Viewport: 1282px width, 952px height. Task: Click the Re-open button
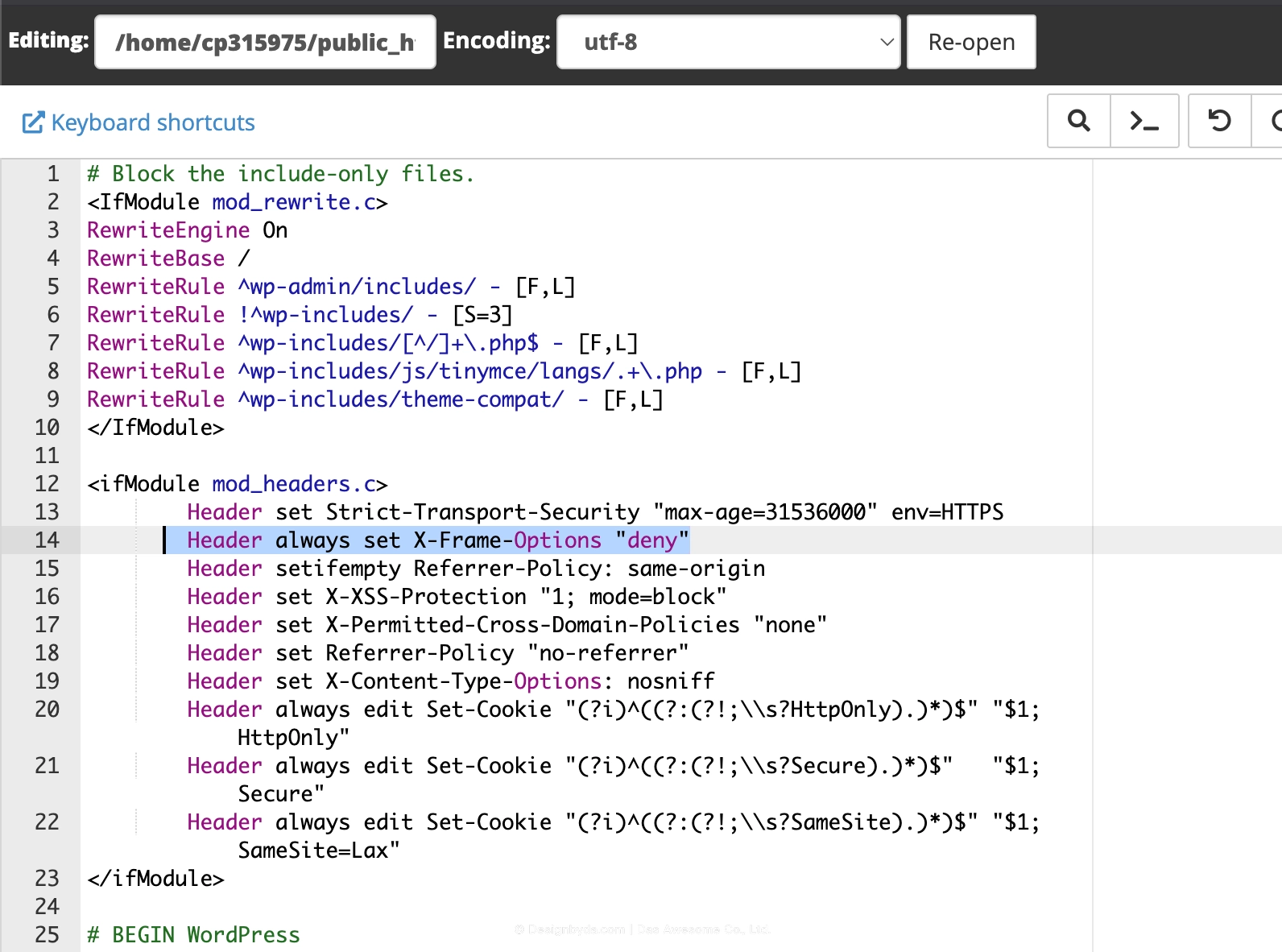971,42
